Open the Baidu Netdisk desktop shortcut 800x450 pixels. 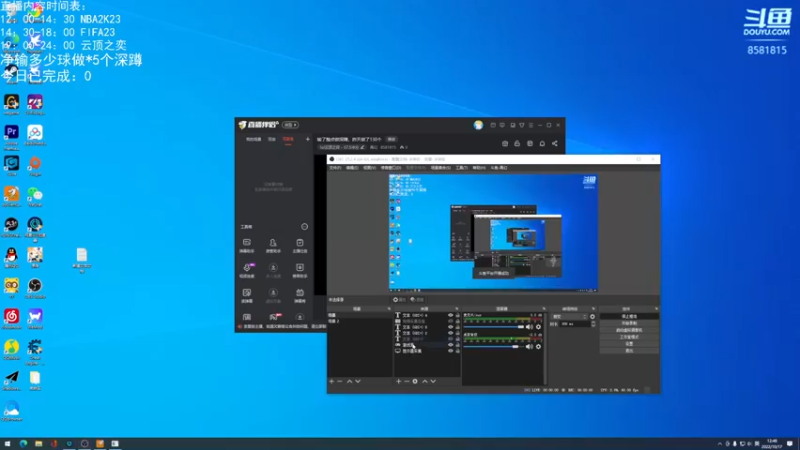point(35,133)
